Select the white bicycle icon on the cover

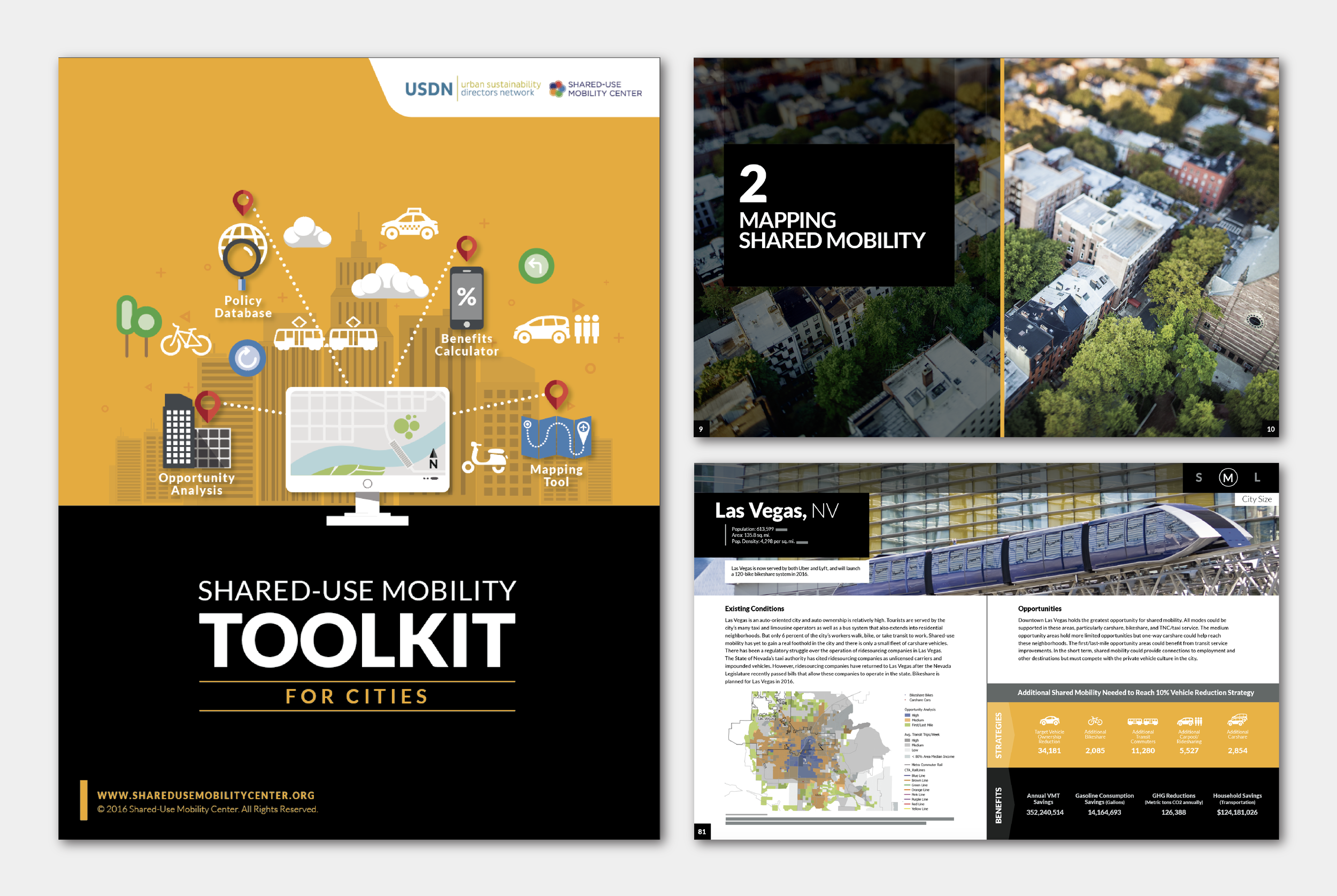click(x=186, y=340)
